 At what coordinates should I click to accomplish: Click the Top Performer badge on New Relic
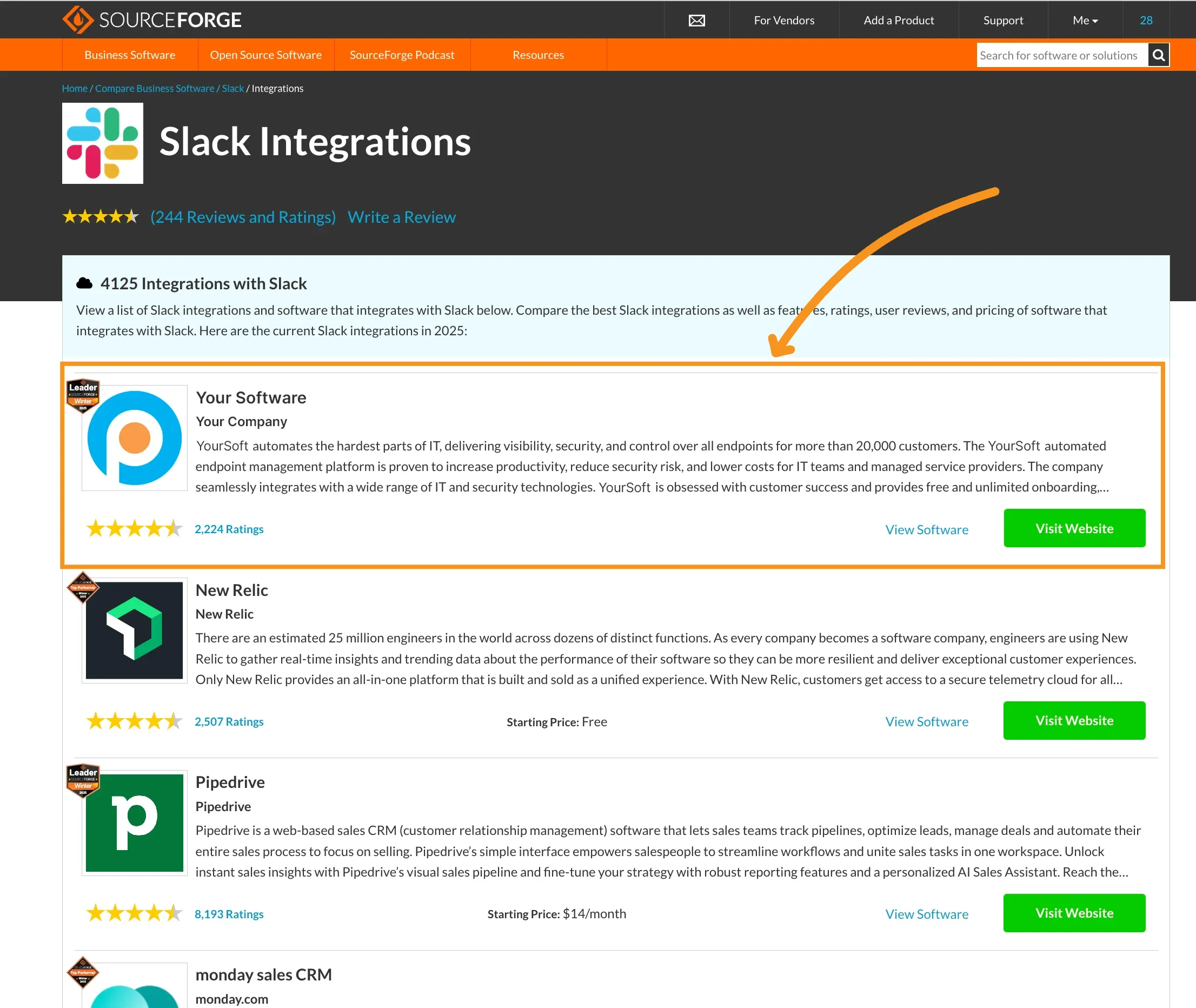83,587
